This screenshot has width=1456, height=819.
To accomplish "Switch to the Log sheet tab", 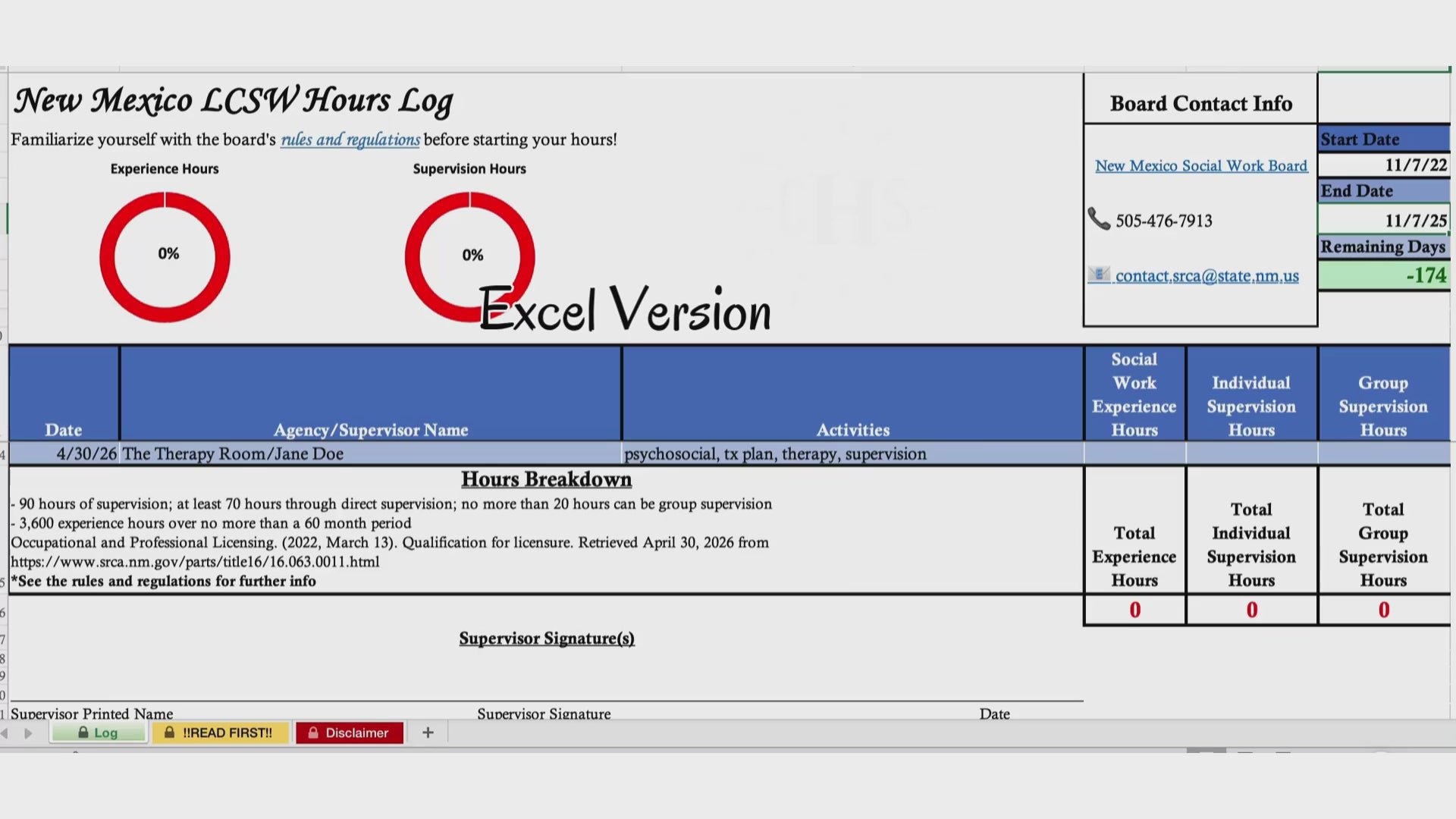I will pyautogui.click(x=99, y=733).
